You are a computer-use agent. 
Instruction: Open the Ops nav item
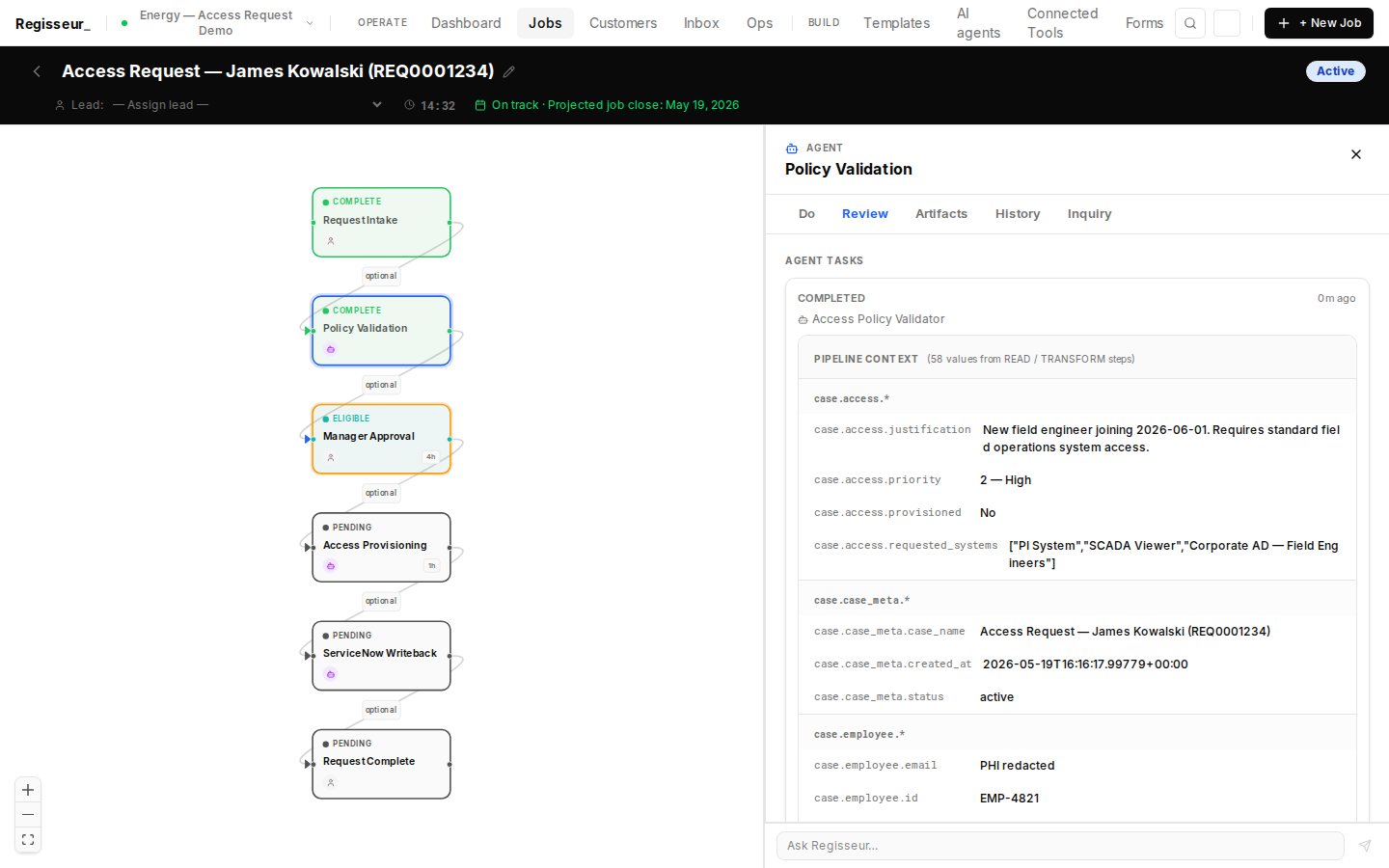tap(759, 23)
